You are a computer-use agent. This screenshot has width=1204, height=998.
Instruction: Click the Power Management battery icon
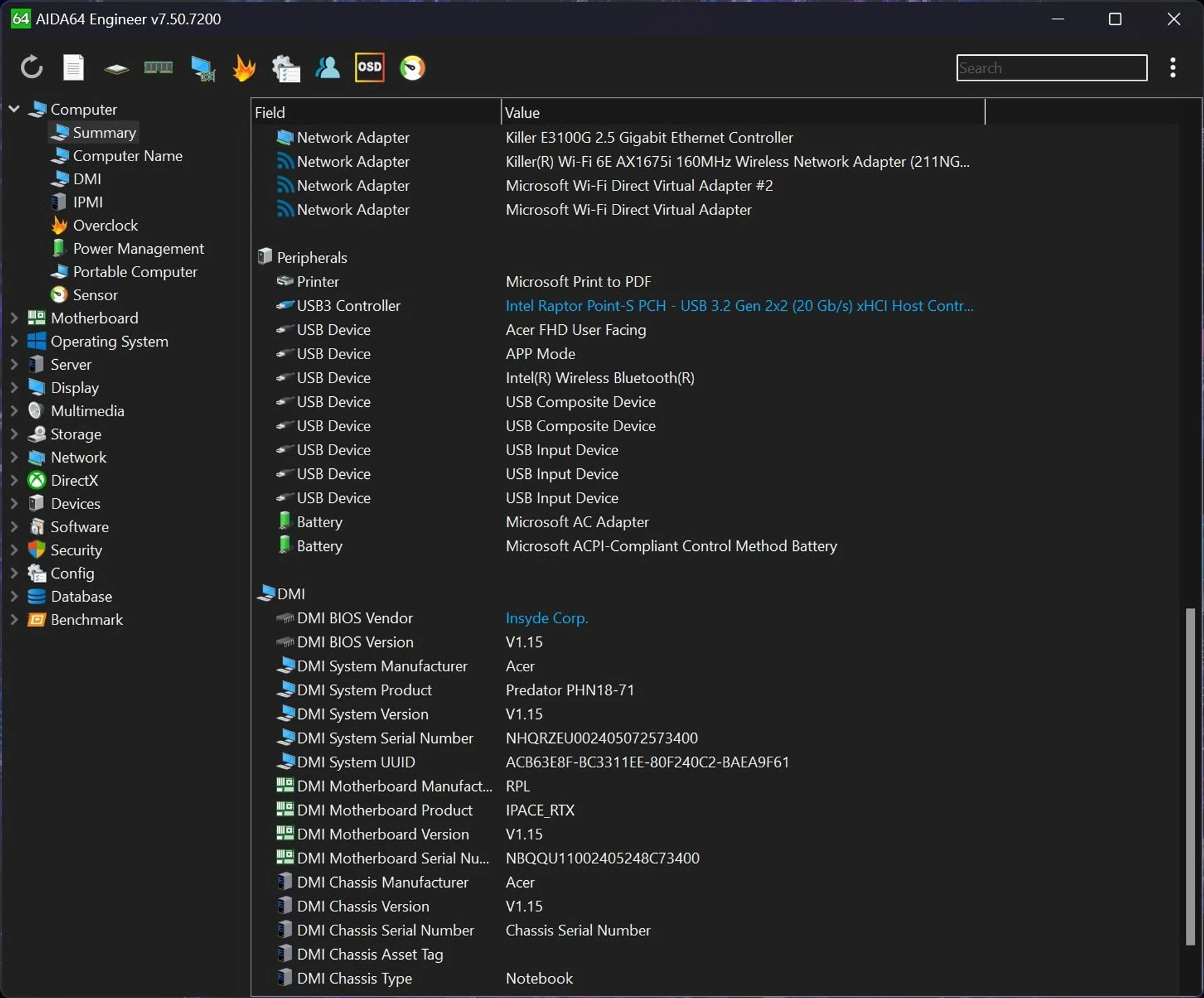pos(58,248)
